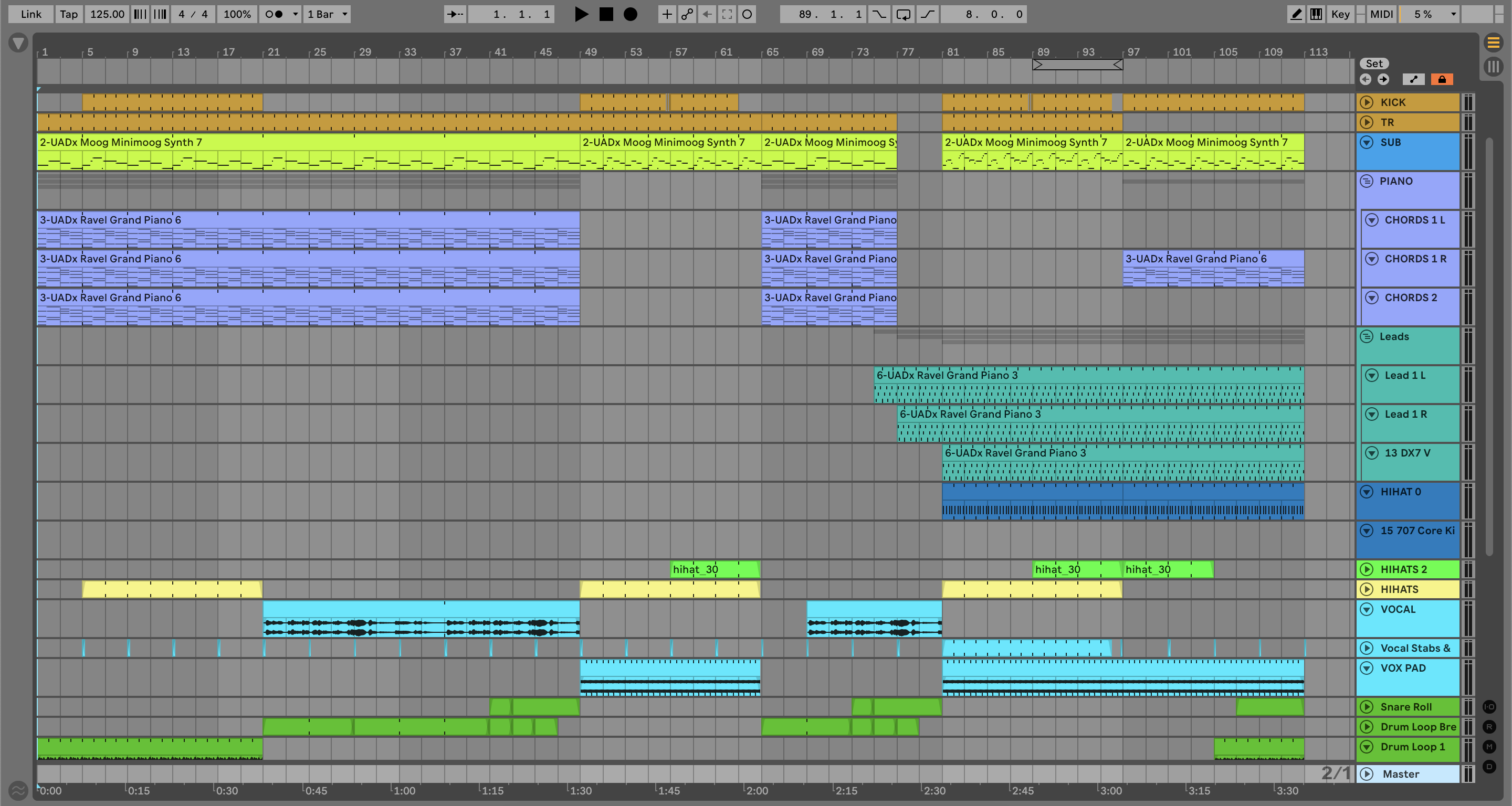This screenshot has height=806, width=1512.
Task: Click the Set locator button
Action: click(x=1373, y=63)
